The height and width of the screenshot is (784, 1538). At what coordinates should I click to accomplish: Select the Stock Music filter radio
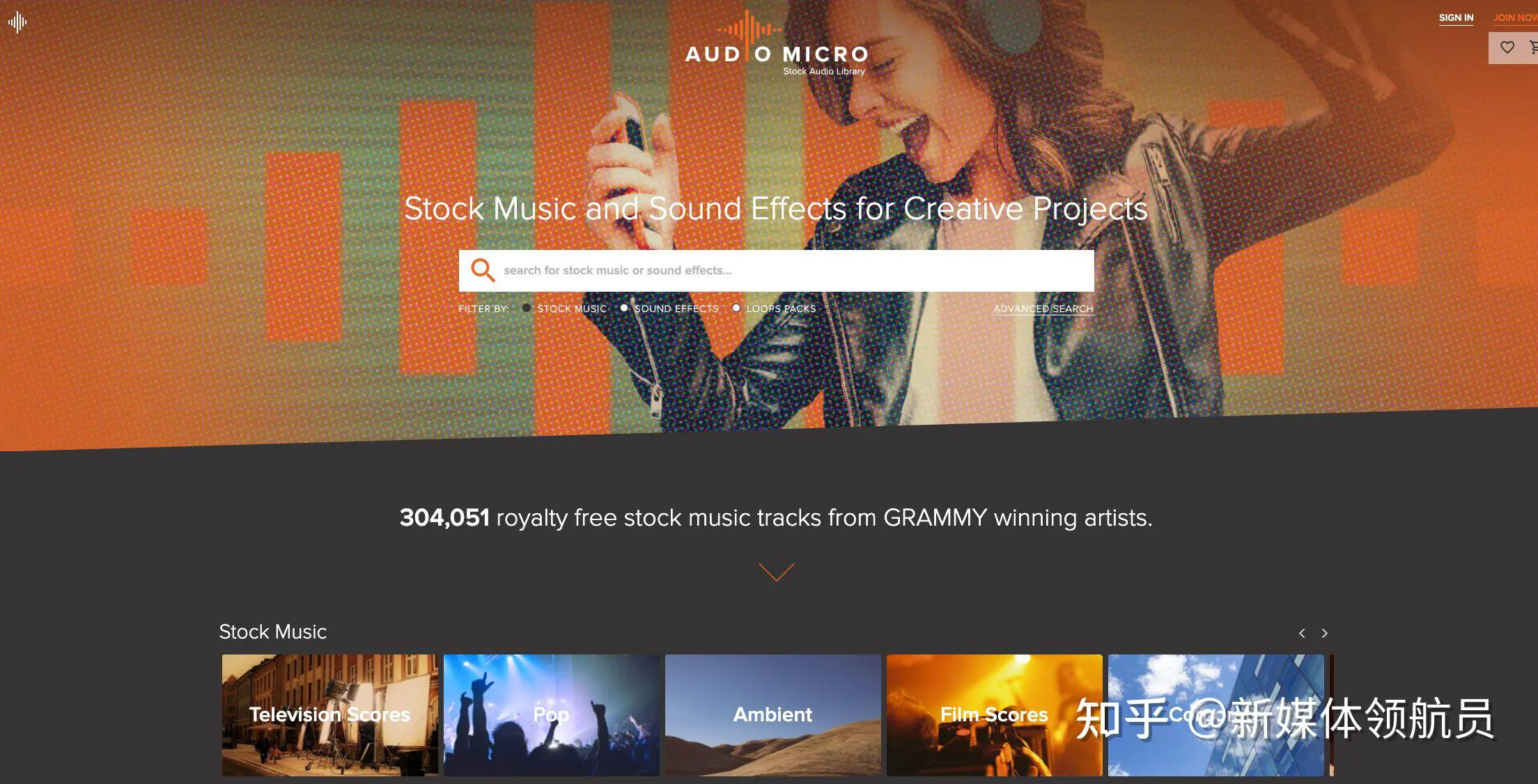pos(527,308)
